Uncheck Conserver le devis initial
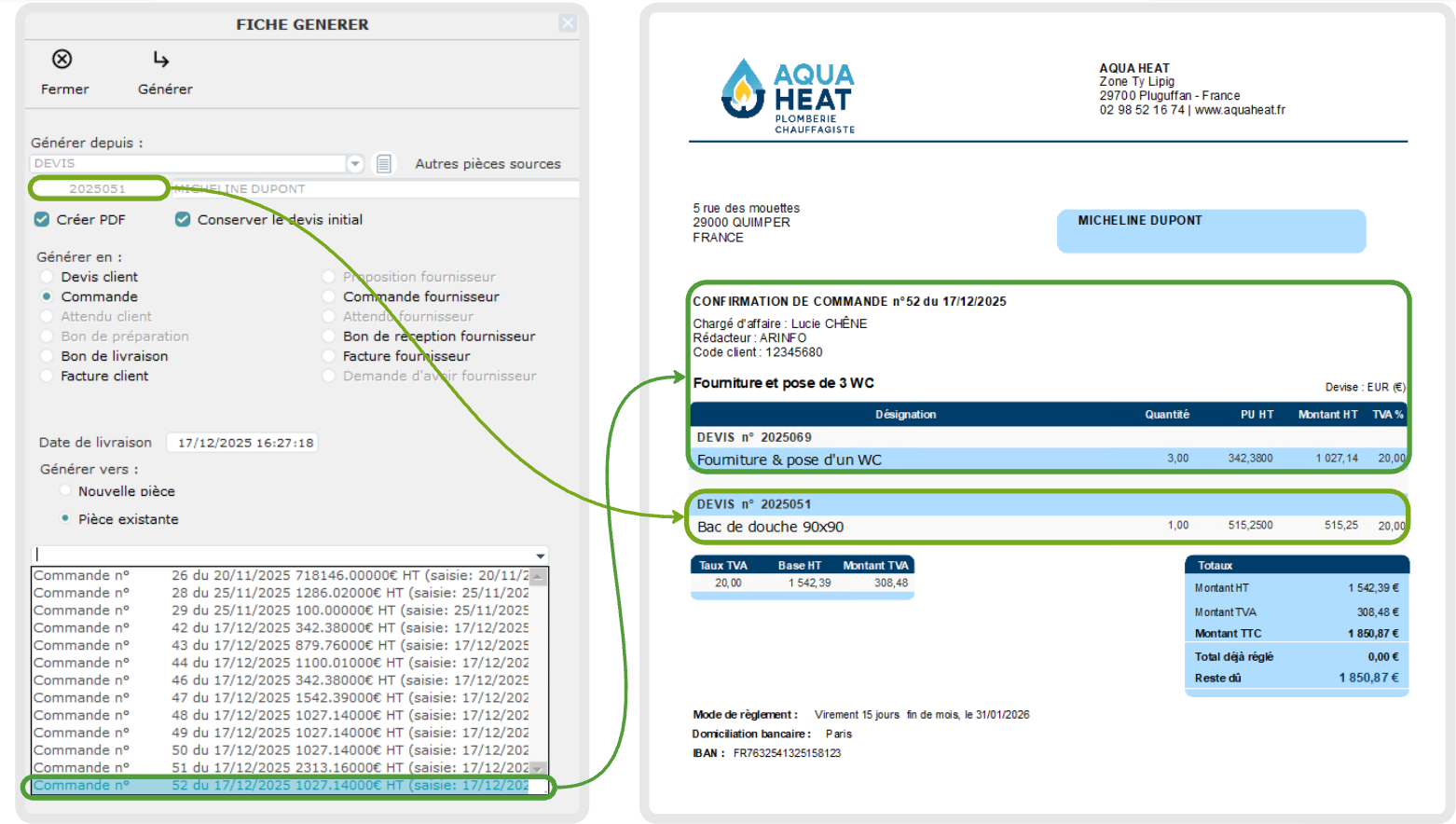Image resolution: width=1456 pixels, height=824 pixels. (x=183, y=220)
